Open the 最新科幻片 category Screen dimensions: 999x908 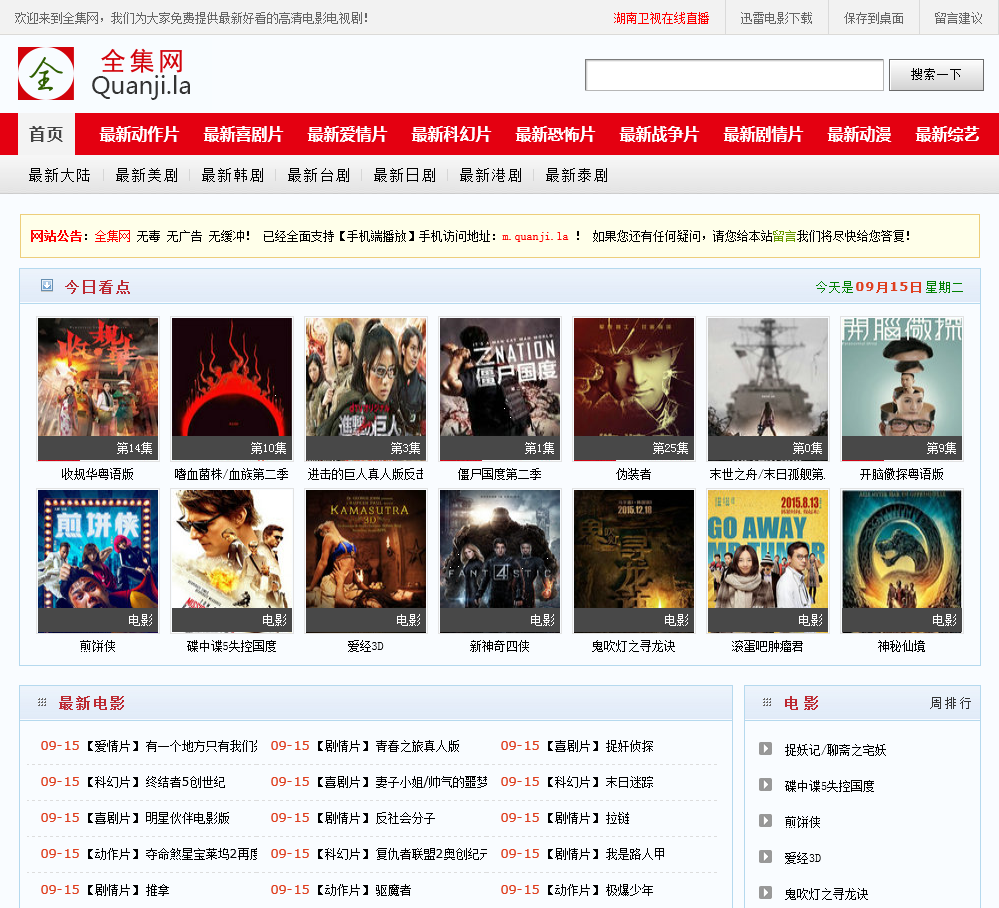click(451, 134)
